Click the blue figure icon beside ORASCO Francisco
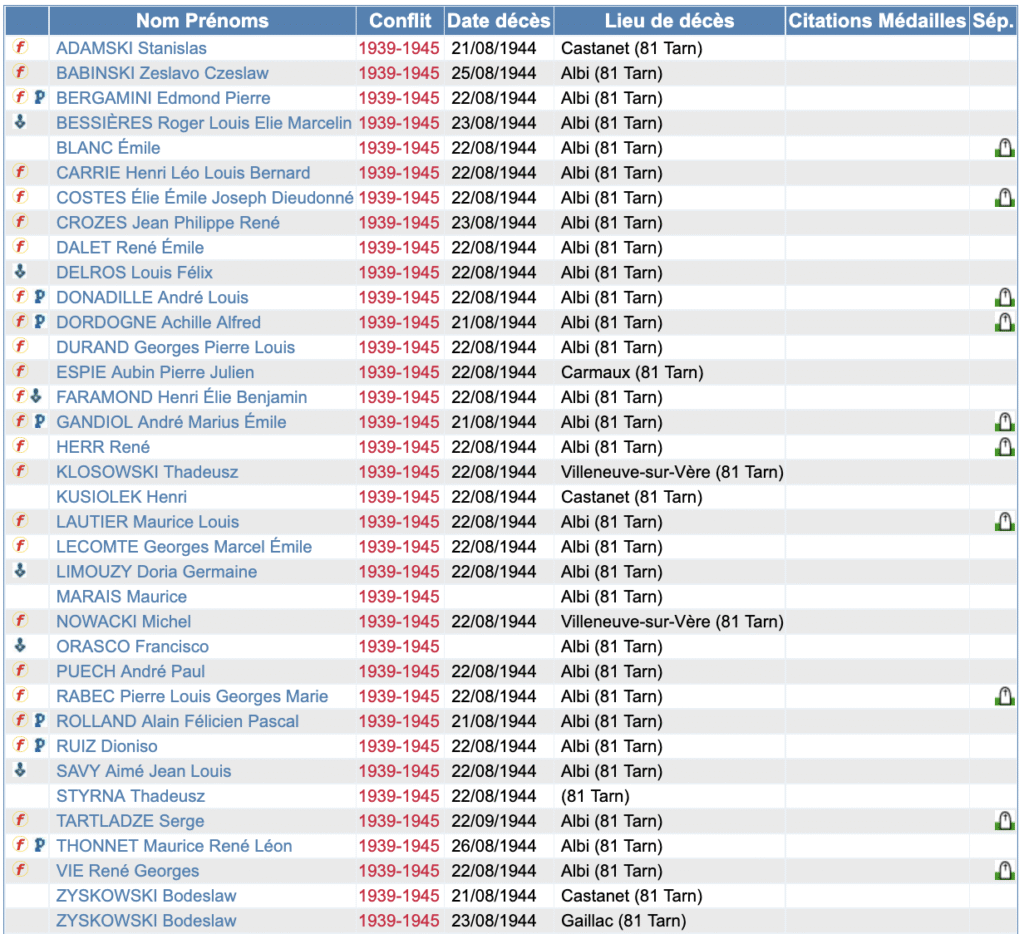1024x934 pixels. pyautogui.click(x=20, y=645)
